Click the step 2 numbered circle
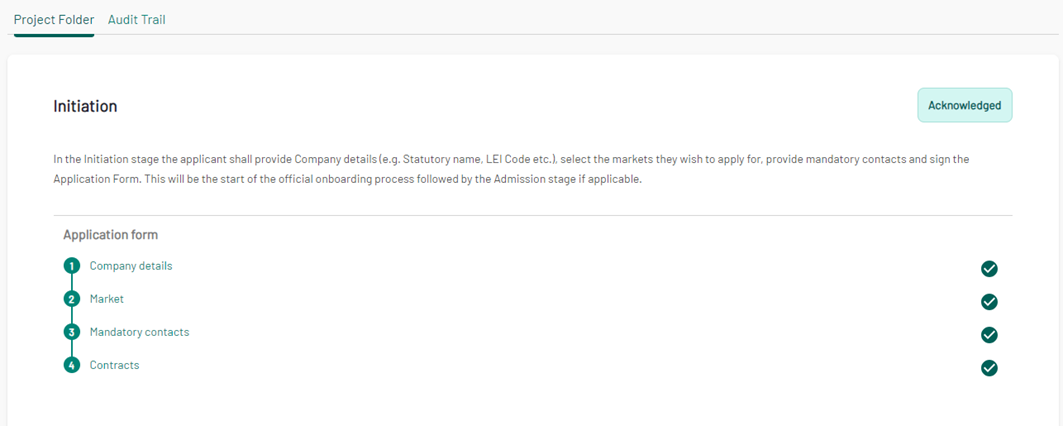The width and height of the screenshot is (1063, 426). (71, 299)
